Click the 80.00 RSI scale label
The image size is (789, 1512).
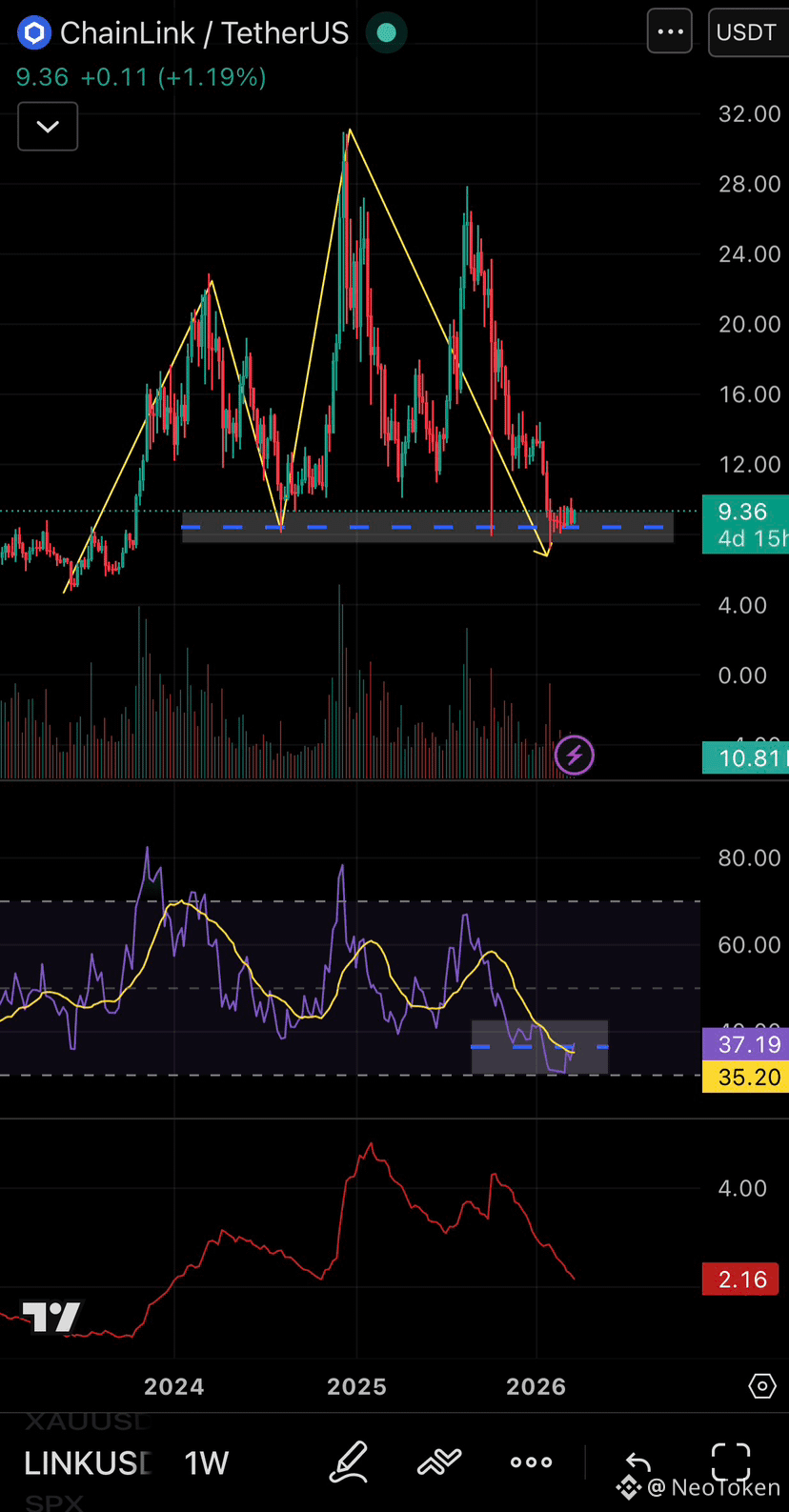click(750, 857)
